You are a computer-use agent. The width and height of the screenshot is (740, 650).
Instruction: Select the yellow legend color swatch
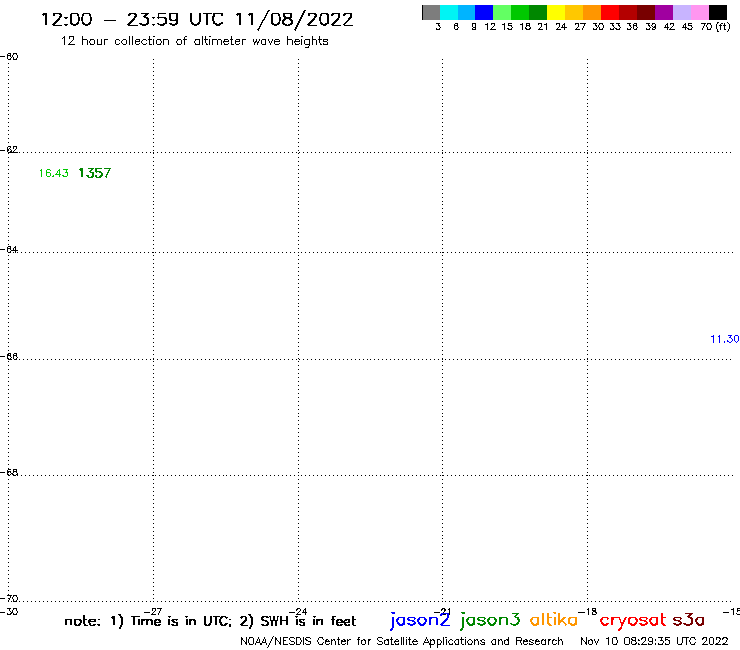(x=556, y=12)
